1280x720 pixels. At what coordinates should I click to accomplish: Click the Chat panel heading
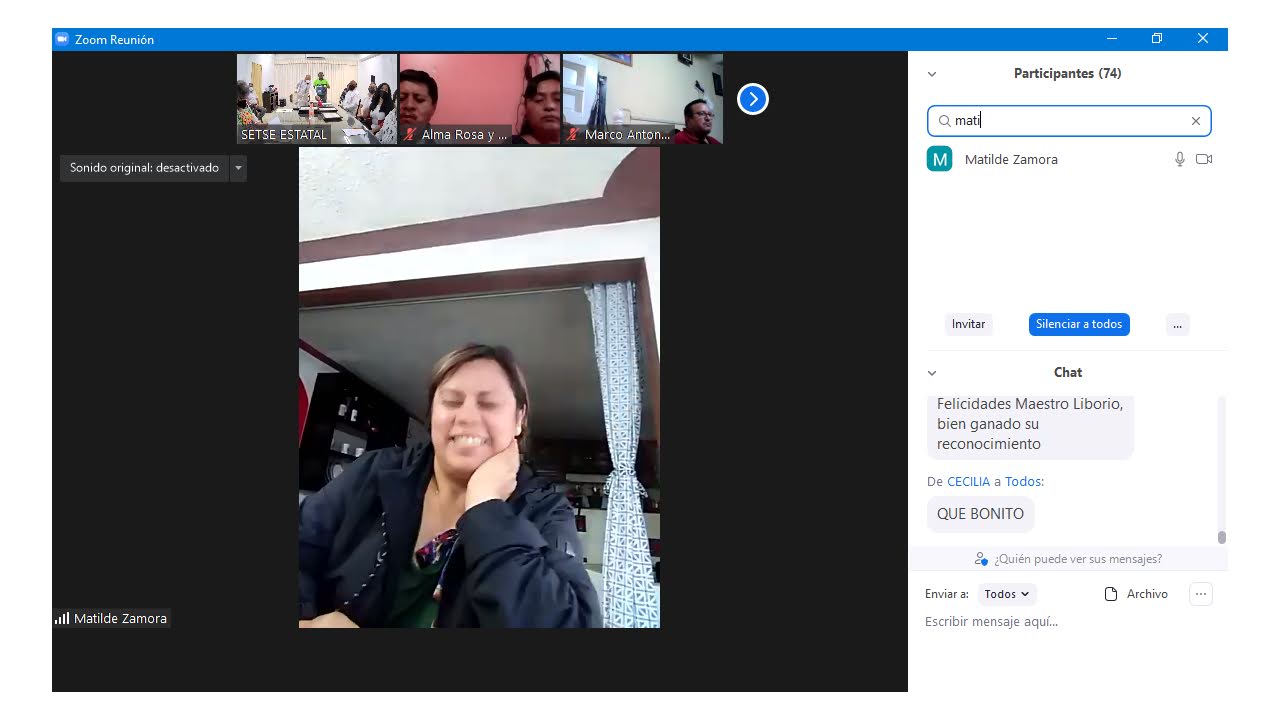tap(1067, 372)
